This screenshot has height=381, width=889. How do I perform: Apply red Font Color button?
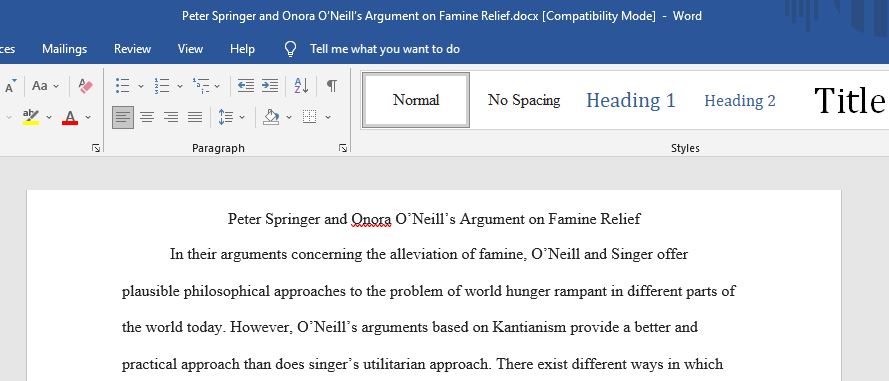(x=70, y=117)
